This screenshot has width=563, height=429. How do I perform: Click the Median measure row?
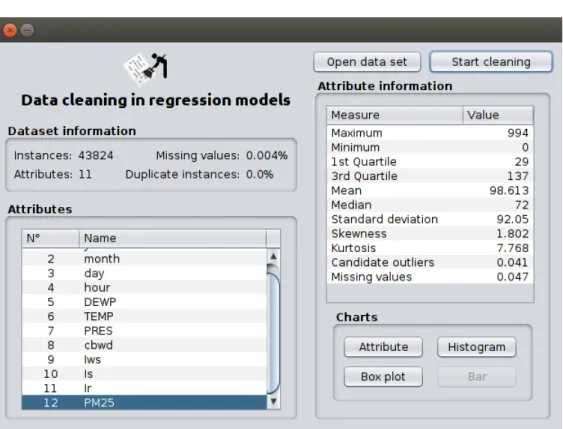tap(430, 205)
